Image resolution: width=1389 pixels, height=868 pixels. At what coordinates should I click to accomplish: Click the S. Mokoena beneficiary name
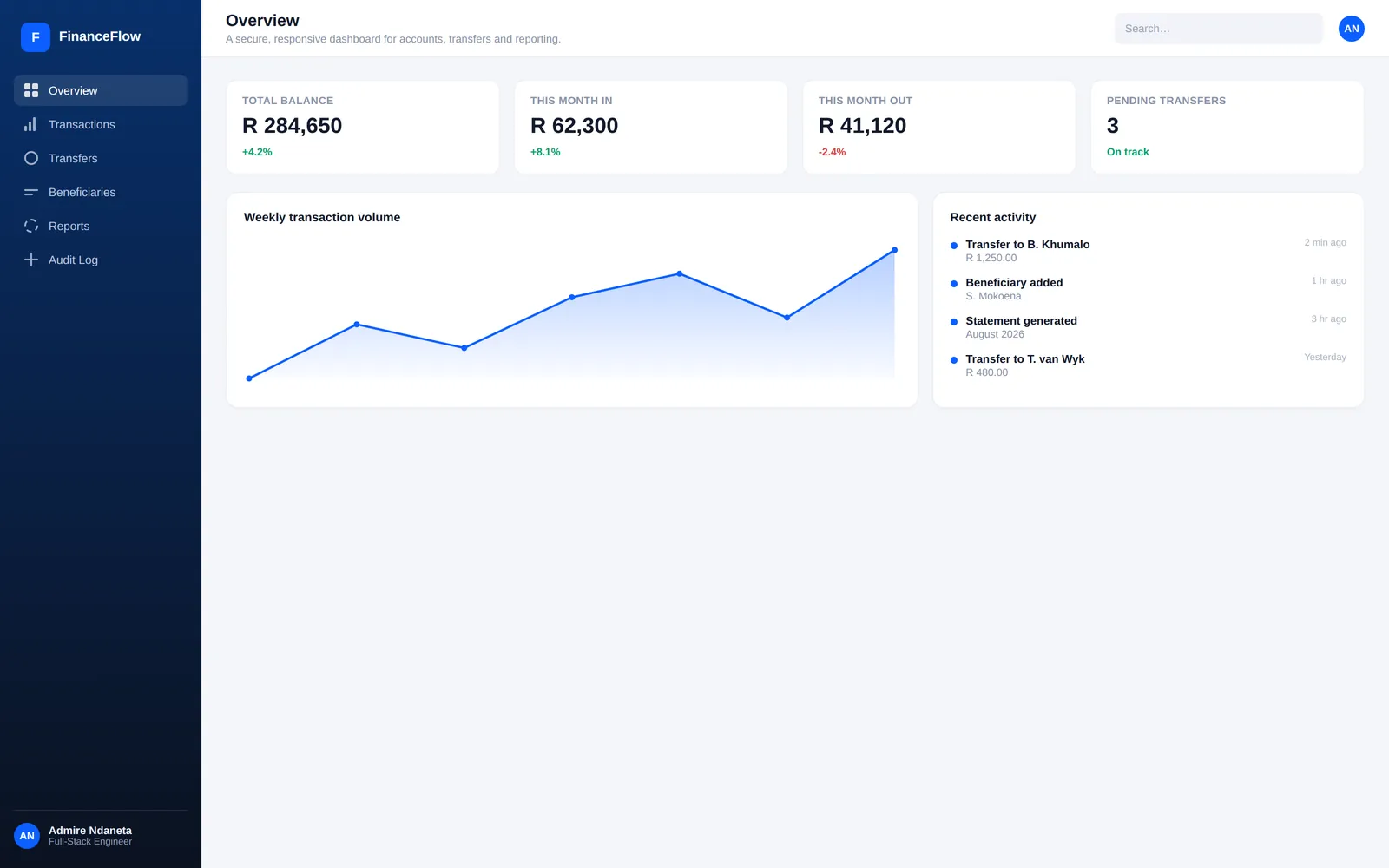pos(993,296)
